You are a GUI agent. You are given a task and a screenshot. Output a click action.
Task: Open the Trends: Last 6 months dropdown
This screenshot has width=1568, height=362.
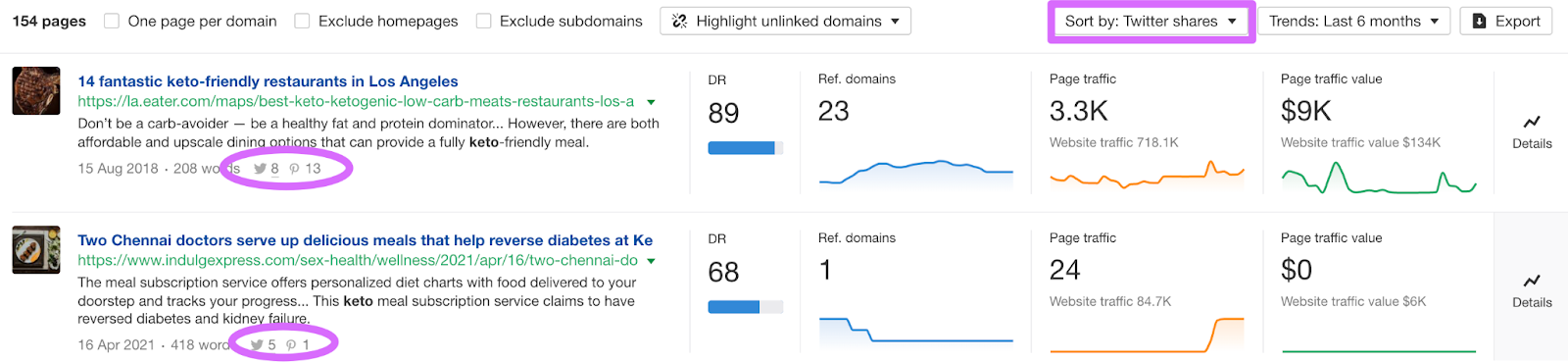1353,21
